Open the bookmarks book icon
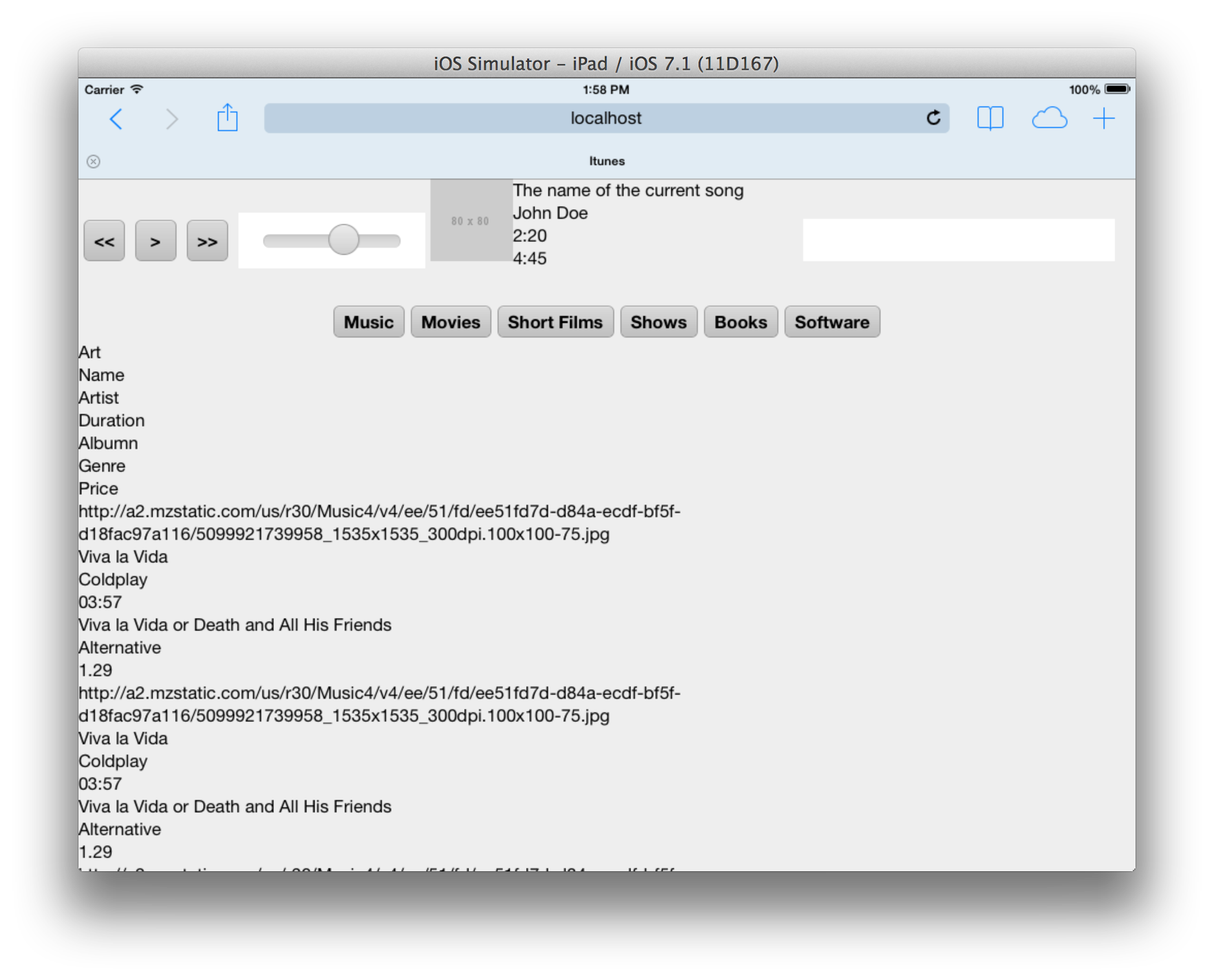The image size is (1214, 980). (x=990, y=118)
